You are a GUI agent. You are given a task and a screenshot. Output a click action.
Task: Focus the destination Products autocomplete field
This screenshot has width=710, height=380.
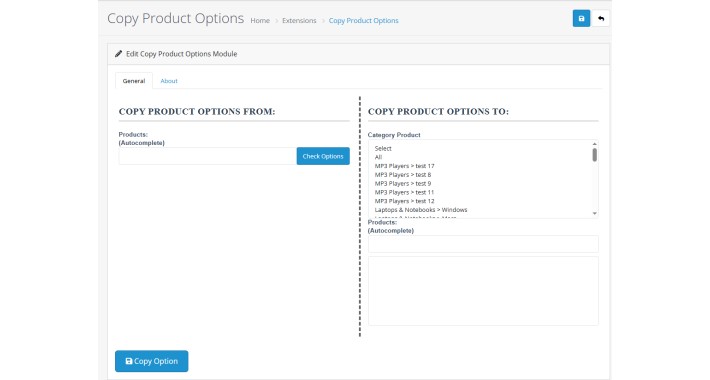tap(483, 244)
